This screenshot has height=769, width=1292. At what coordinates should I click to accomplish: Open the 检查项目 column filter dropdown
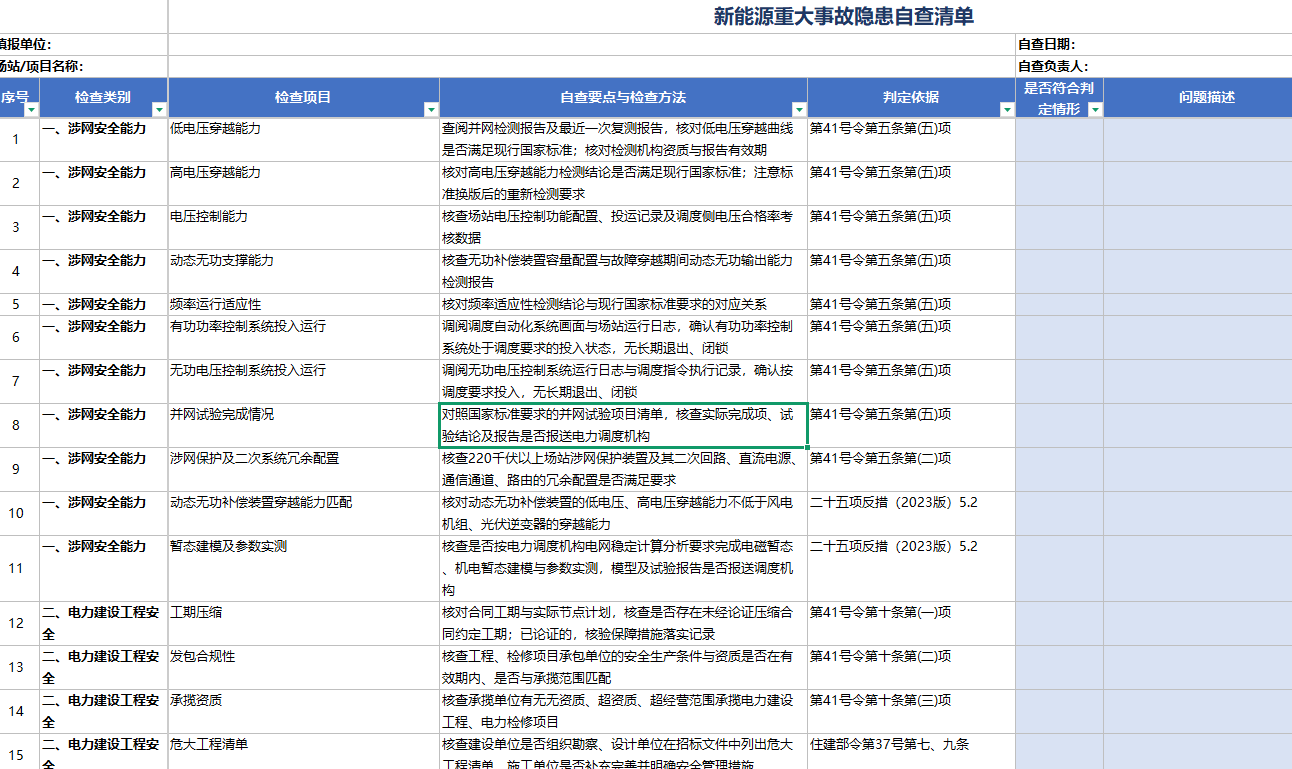click(431, 109)
